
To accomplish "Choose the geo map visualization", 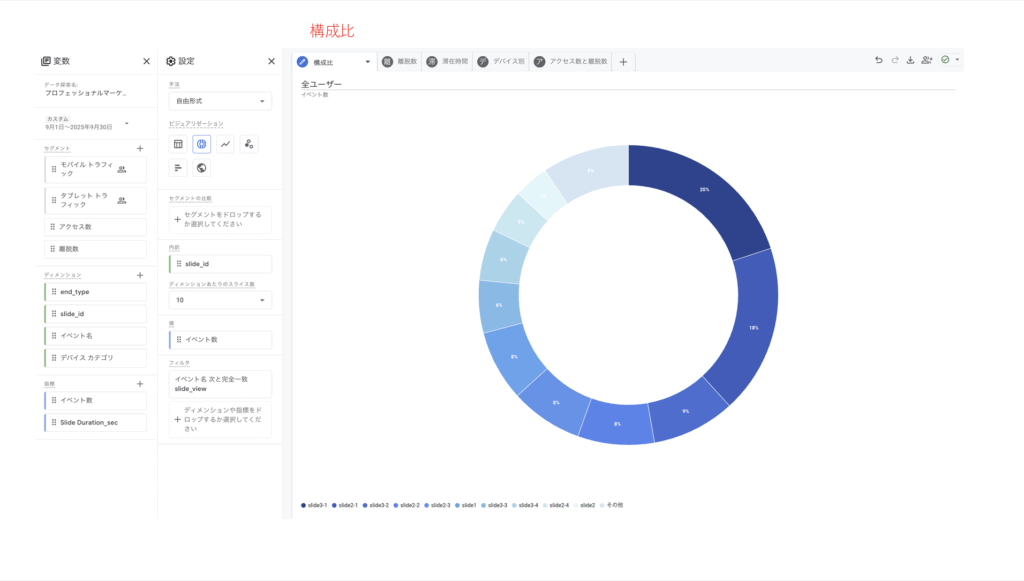I will coord(201,168).
